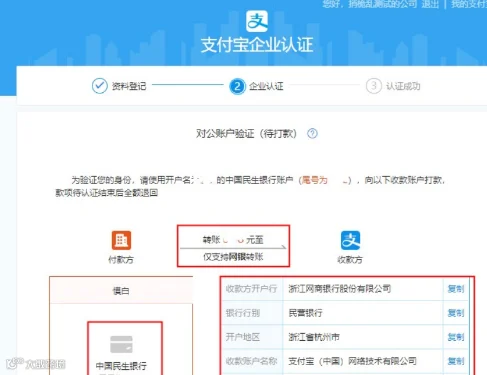Click the orange 尾号为 account text
487x375 pixels.
pos(315,180)
